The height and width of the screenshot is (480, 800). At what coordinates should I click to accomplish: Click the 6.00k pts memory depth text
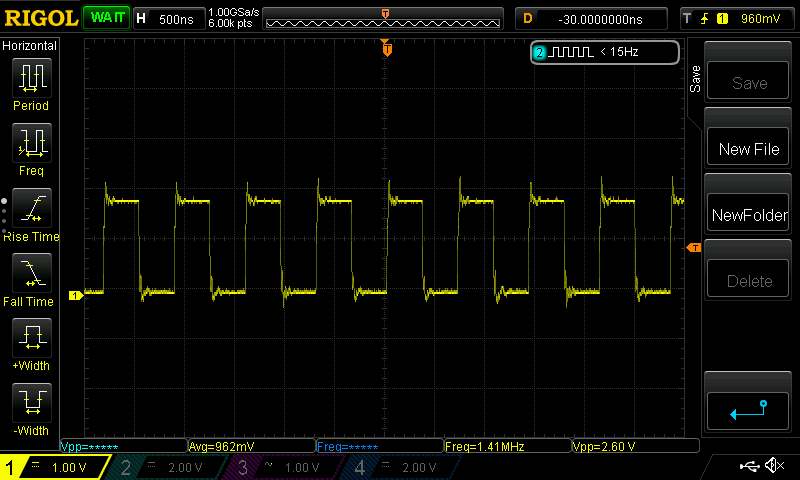tap(231, 23)
